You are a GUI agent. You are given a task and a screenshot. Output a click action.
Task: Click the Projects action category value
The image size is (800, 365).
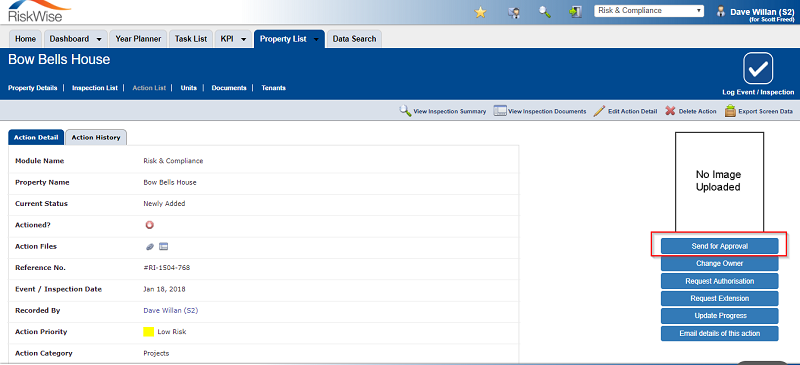tap(156, 353)
